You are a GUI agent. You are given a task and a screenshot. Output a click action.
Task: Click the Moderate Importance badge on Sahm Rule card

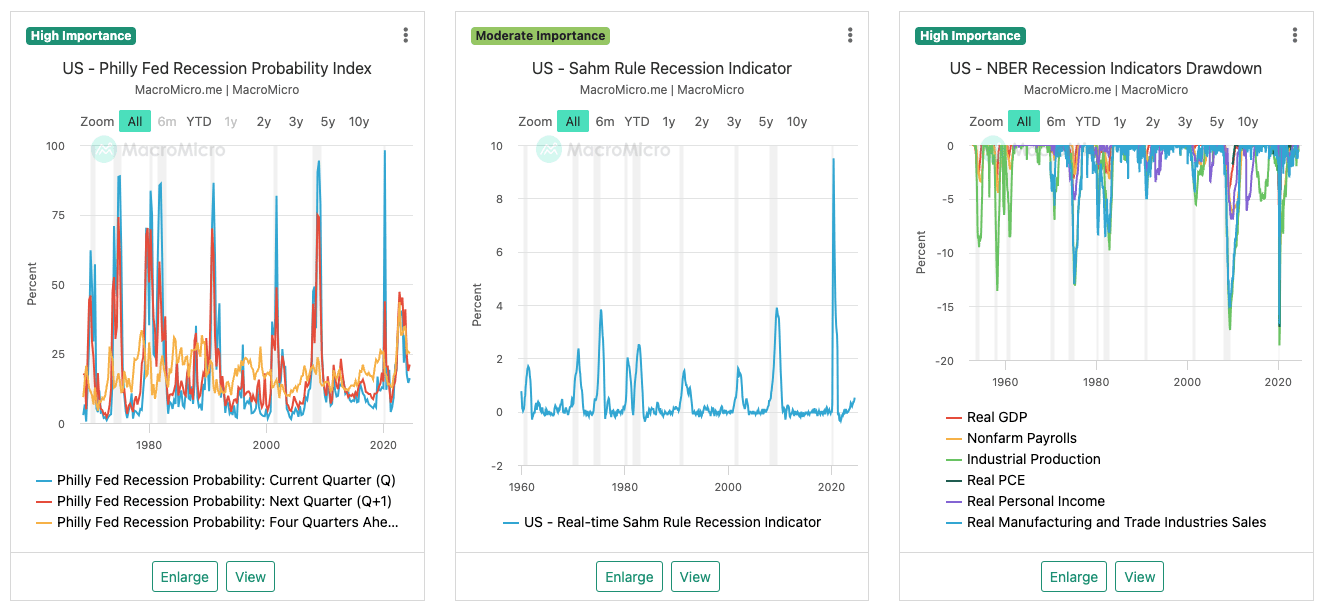pos(540,36)
